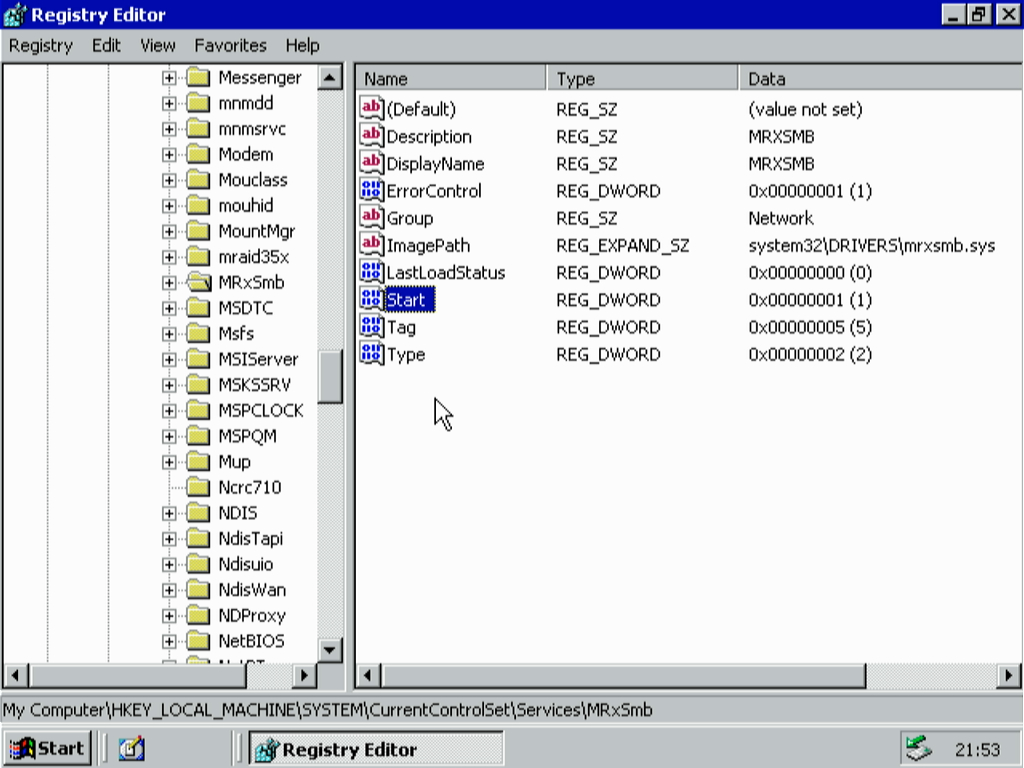Click the Type DWORD value icon
1024x768 pixels.
click(372, 354)
